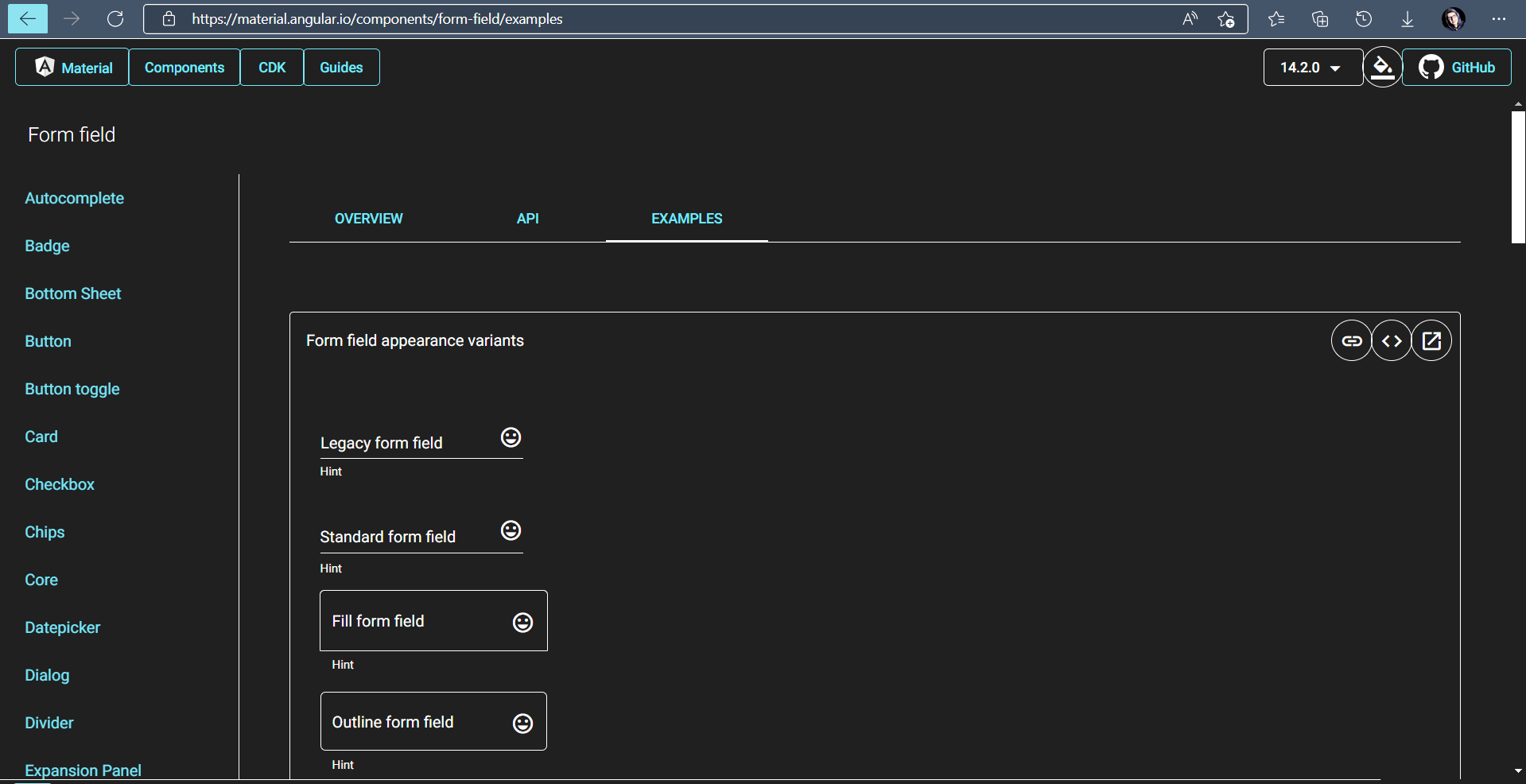This screenshot has width=1526, height=784.
Task: Open the example in StackBlitz via the launch icon
Action: pyautogui.click(x=1431, y=340)
